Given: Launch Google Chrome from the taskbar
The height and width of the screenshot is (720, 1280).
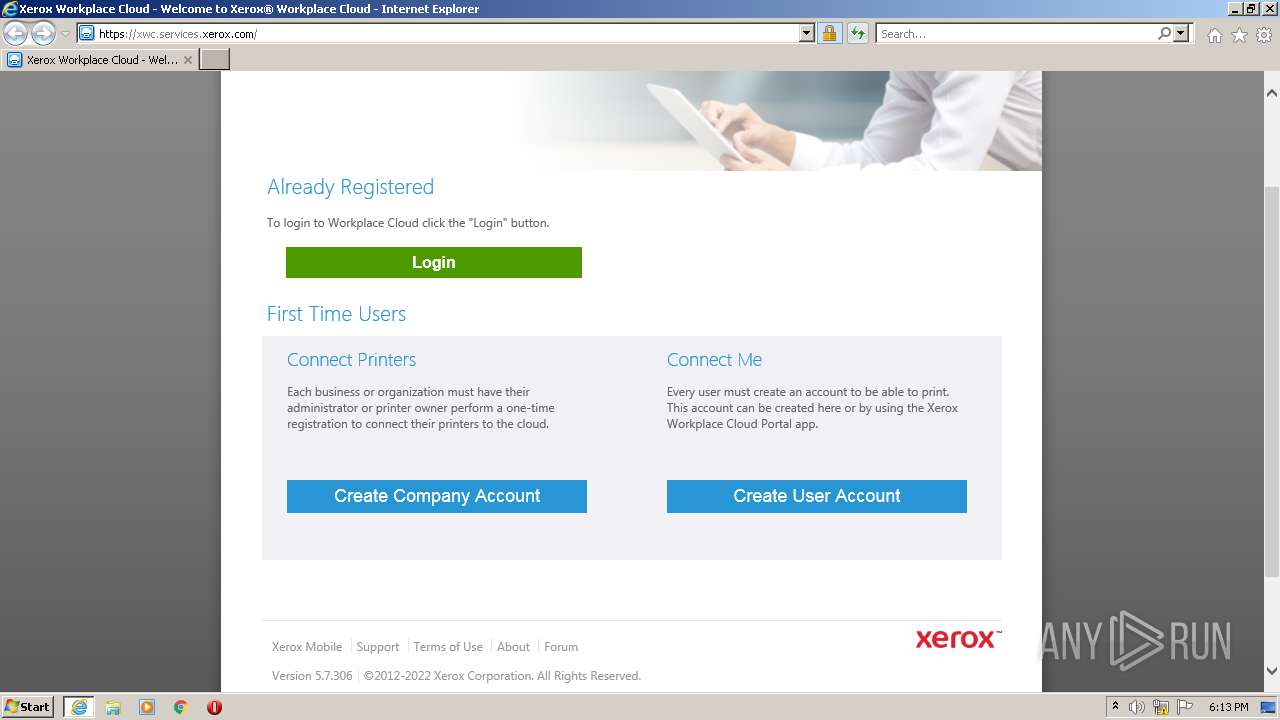Looking at the screenshot, I should click(x=181, y=707).
